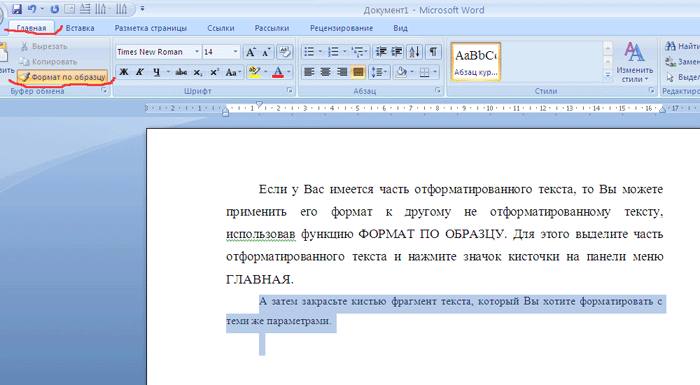
Task: Toggle justify alignment
Action: pyautogui.click(x=358, y=72)
